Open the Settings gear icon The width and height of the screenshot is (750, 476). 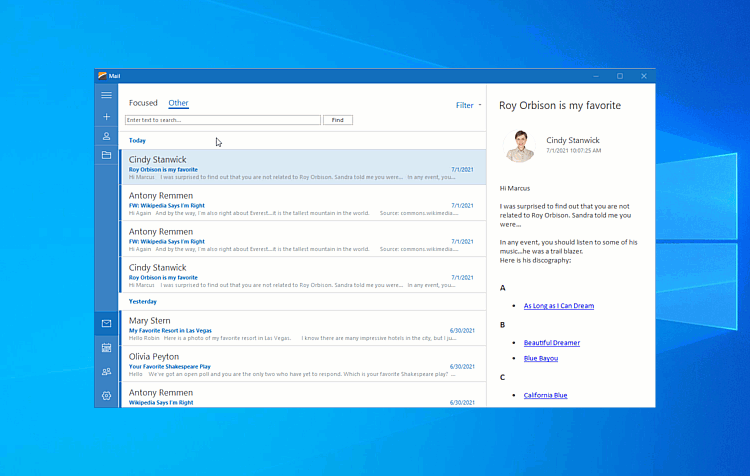point(106,396)
